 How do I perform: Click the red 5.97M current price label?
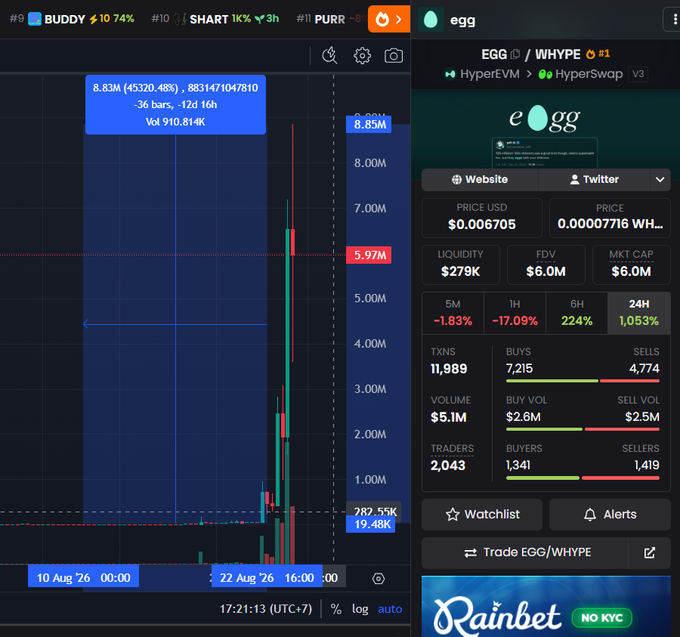[369, 255]
